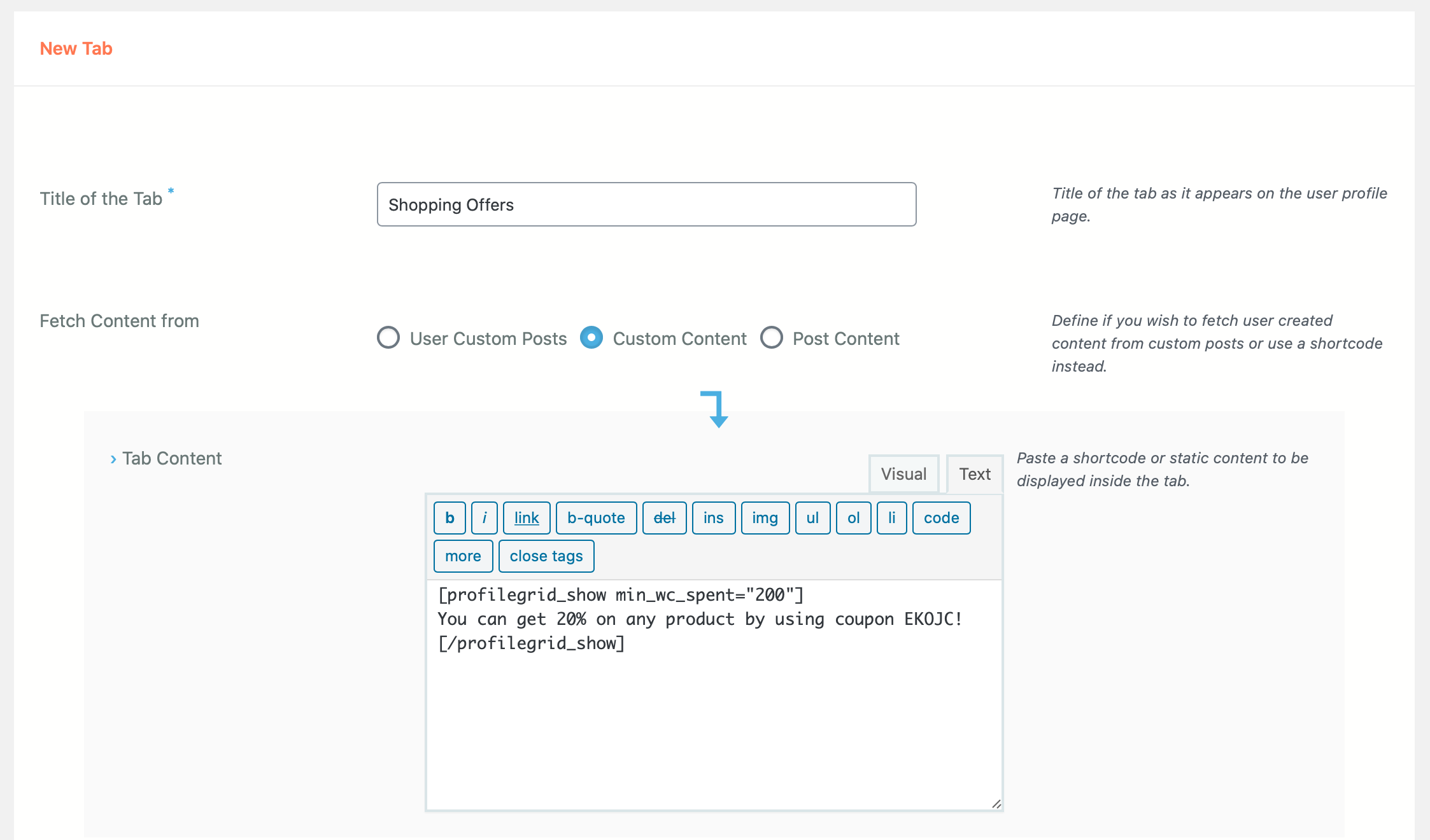The image size is (1430, 840).
Task: Insert a code tag in the editor
Action: (x=941, y=517)
